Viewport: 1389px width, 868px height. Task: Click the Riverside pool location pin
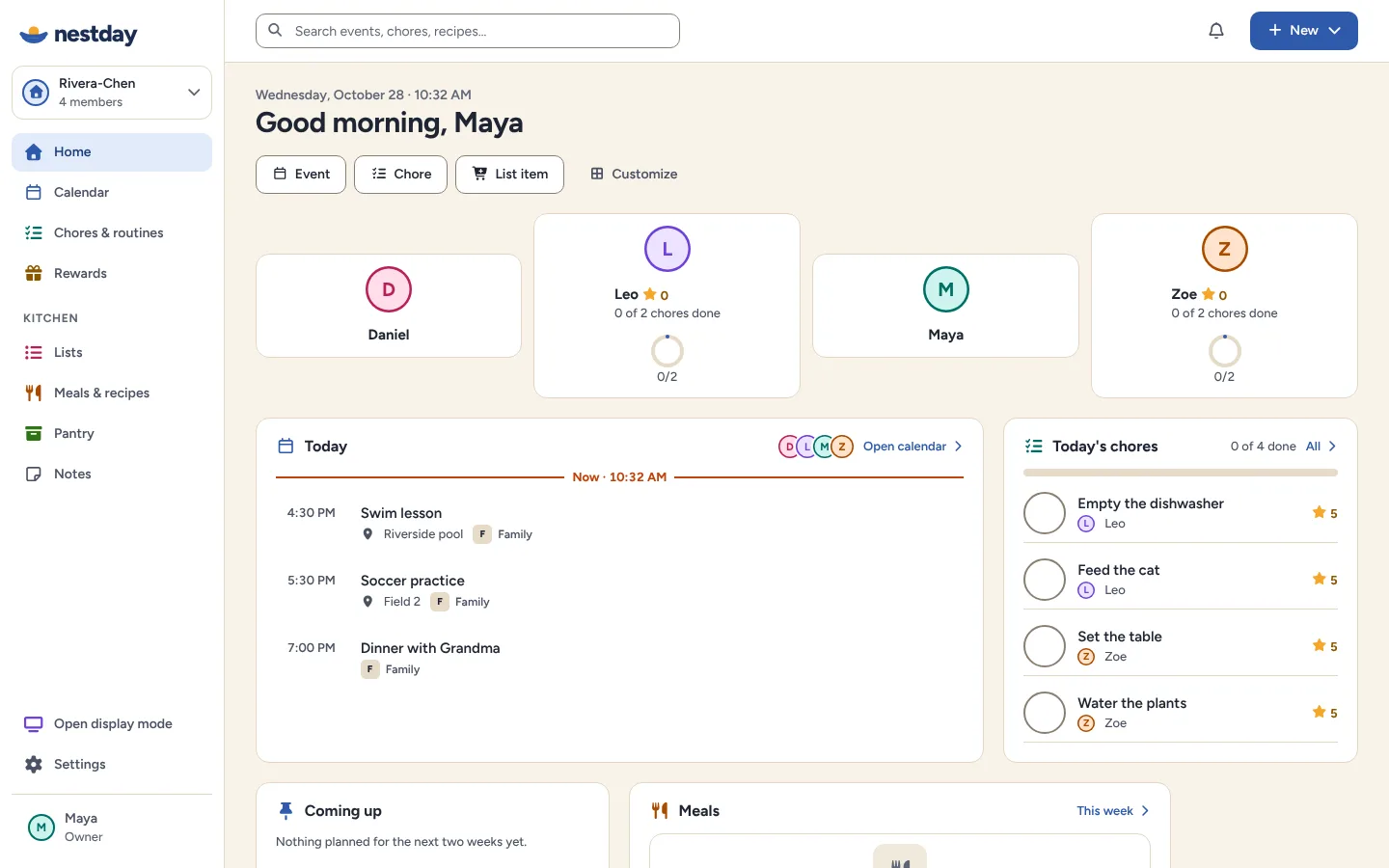click(x=368, y=534)
